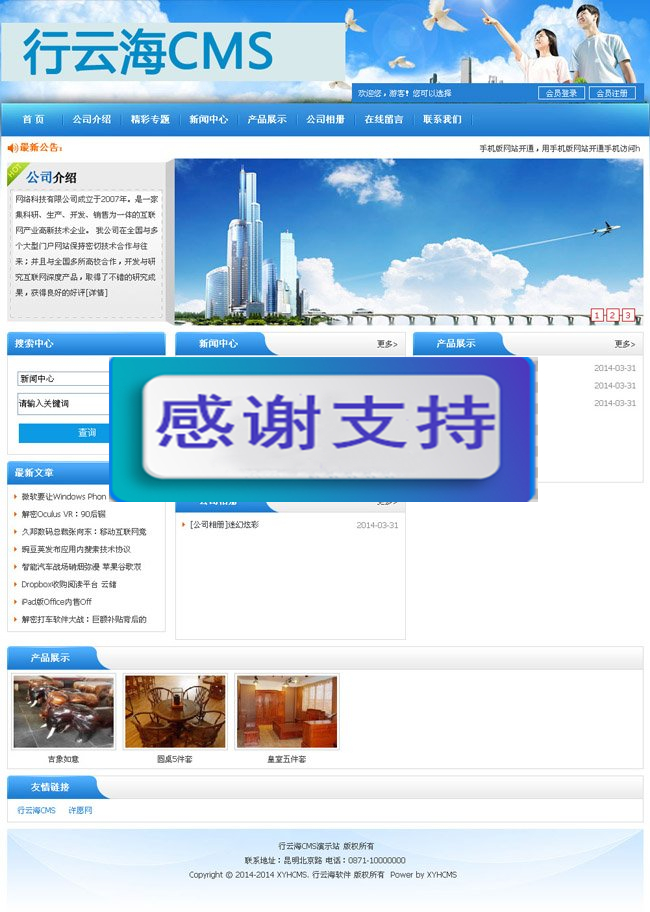Switch banner to slide 3
650x912 pixels.
628,315
